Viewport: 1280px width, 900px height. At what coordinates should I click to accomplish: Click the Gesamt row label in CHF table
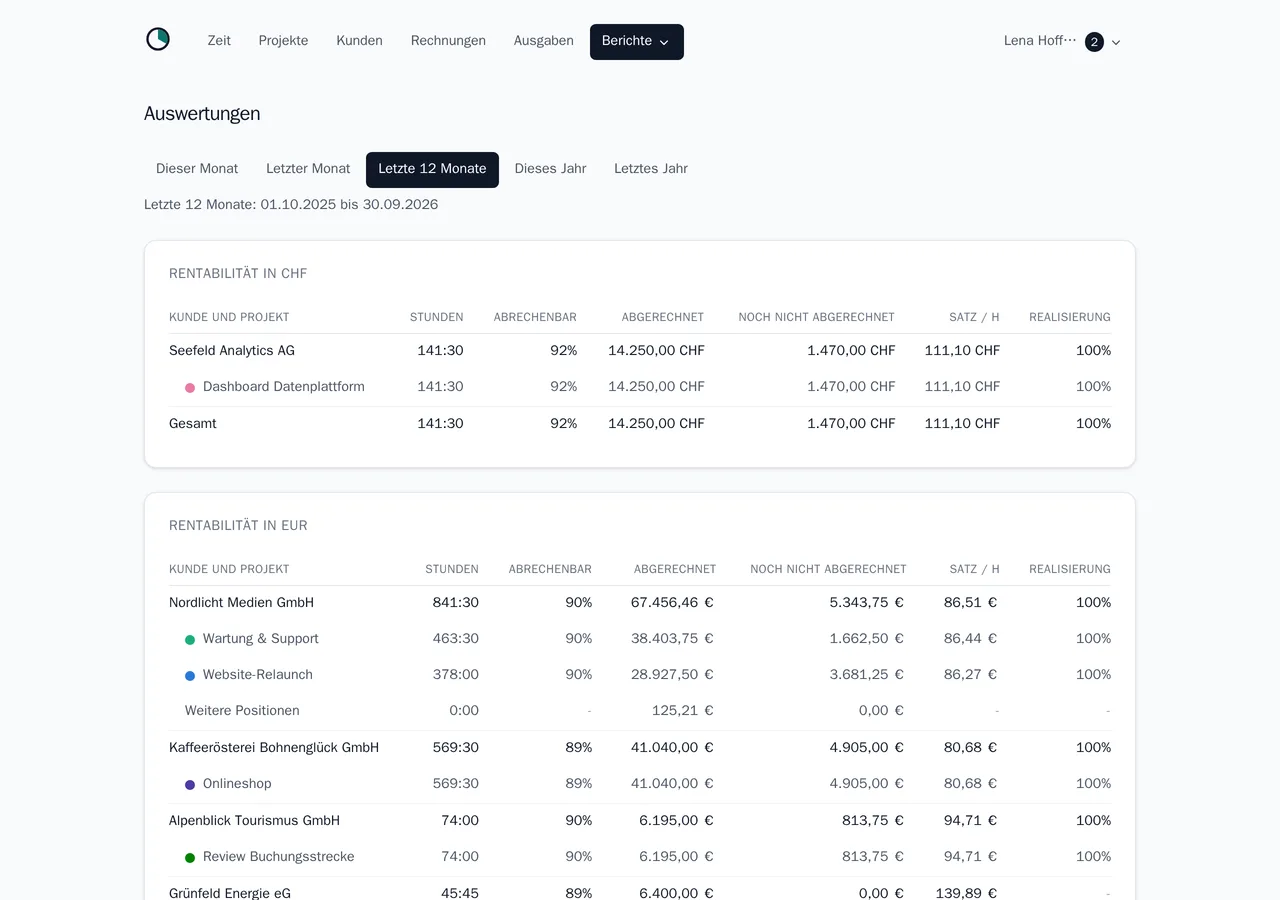(193, 424)
